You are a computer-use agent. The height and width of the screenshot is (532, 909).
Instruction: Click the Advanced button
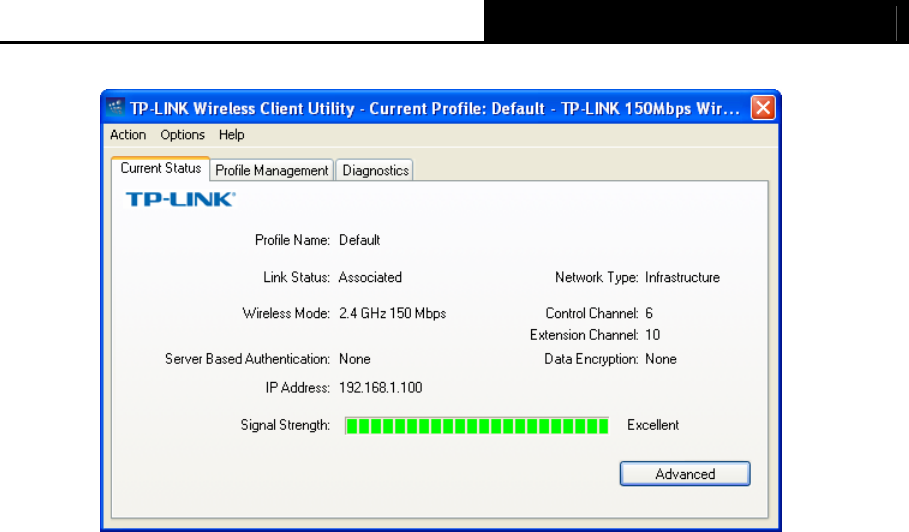(685, 474)
